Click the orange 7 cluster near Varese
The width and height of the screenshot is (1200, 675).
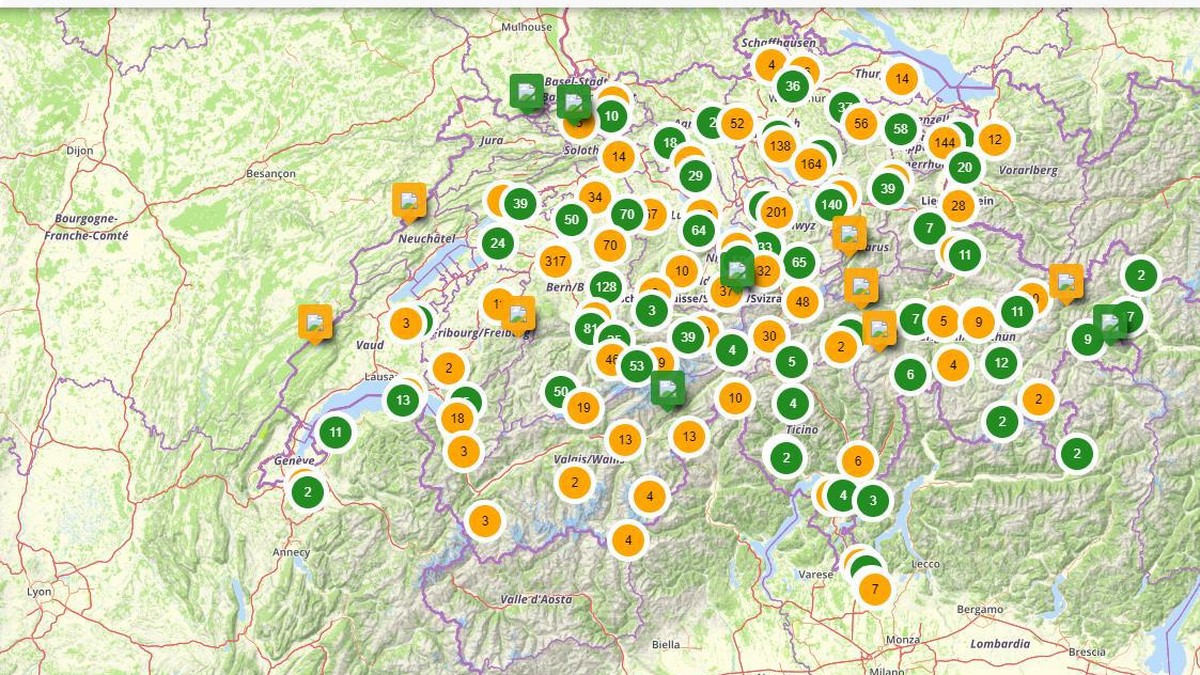874,589
